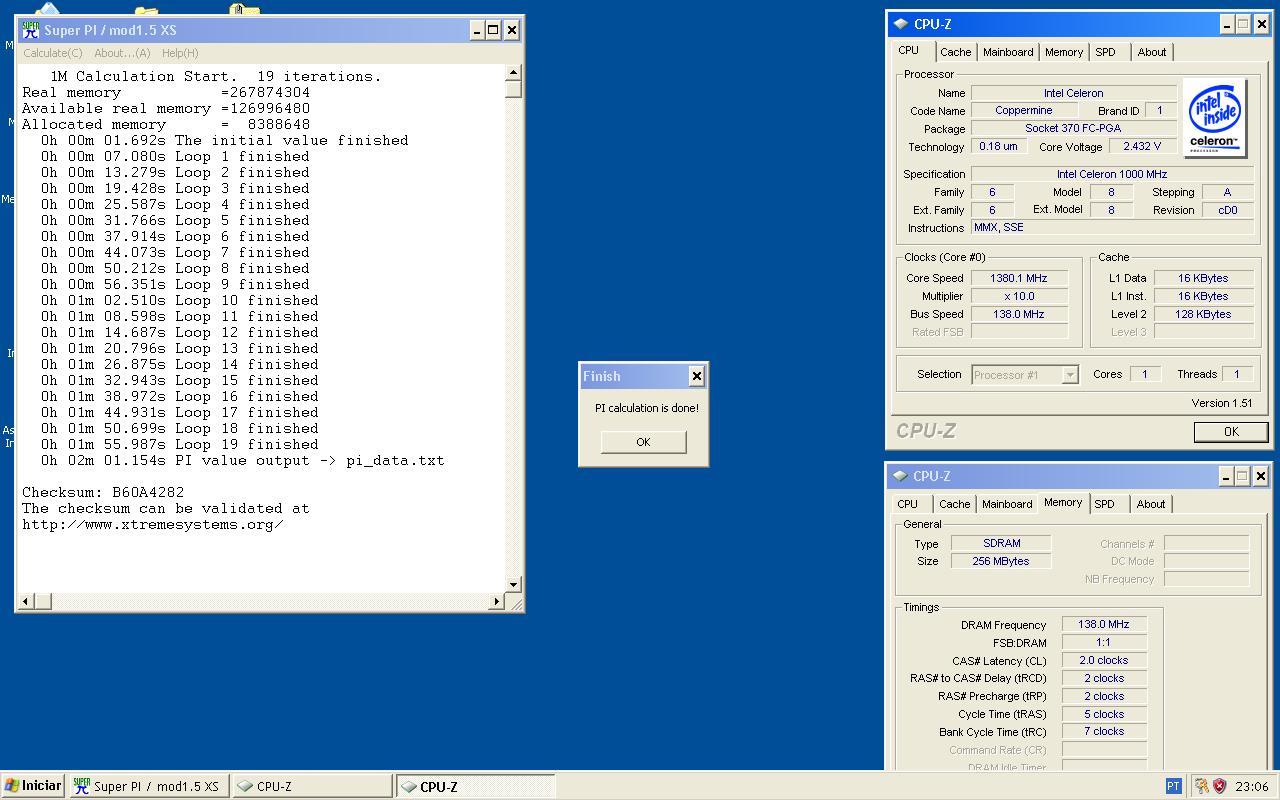
Task: Select About tab in bottom CPU-Z window
Action: [x=1151, y=504]
